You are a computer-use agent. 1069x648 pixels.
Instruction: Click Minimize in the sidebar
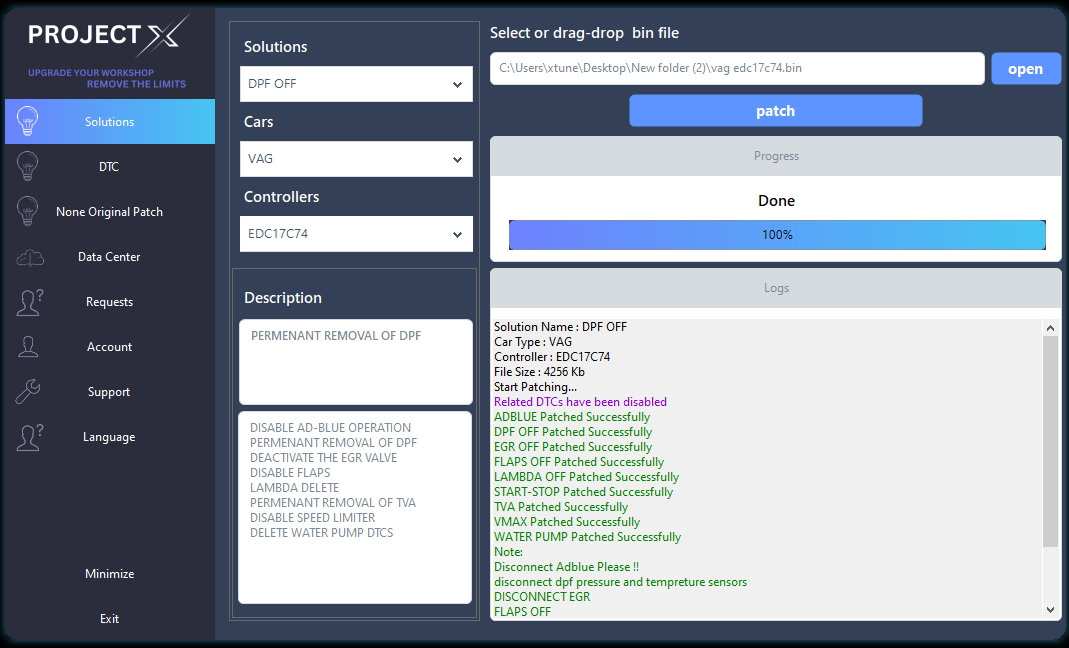110,574
